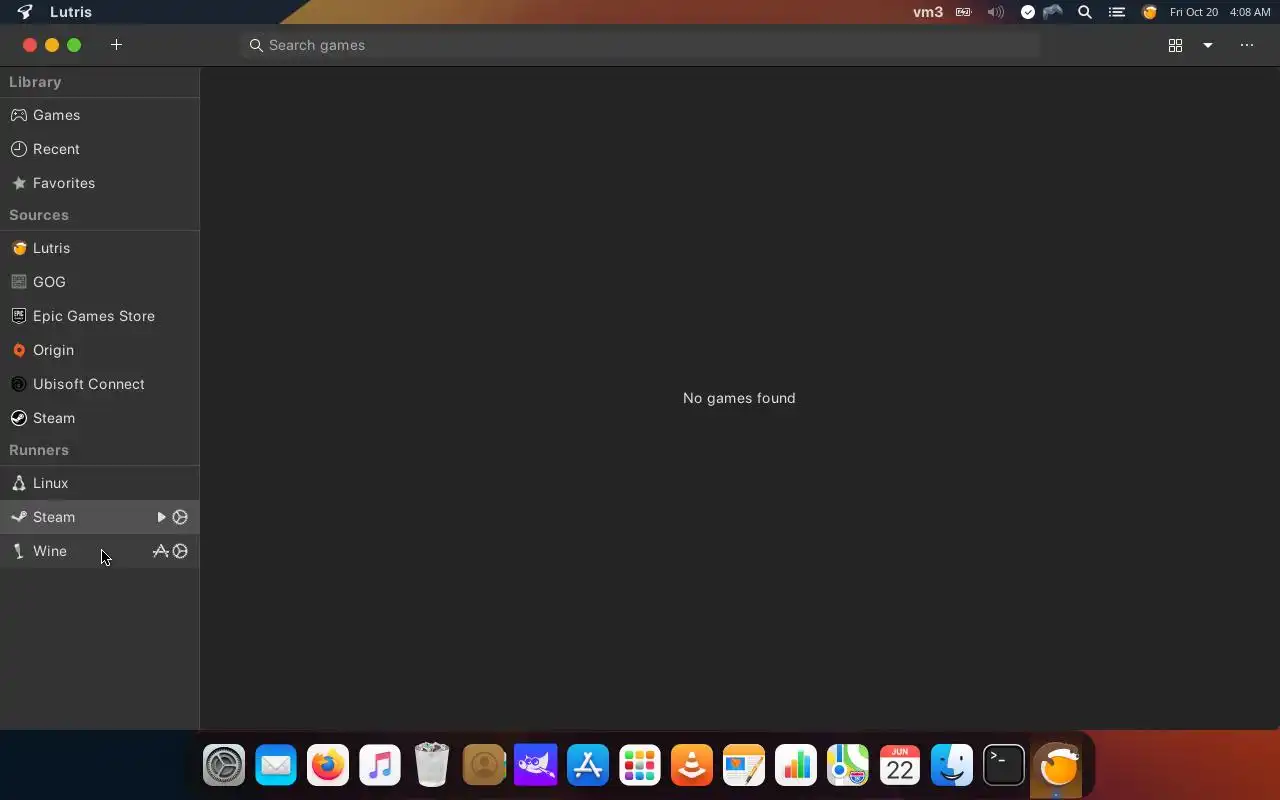Open the Launchpad app grid in the dock
Viewport: 1280px width, 800px height.
(x=640, y=767)
